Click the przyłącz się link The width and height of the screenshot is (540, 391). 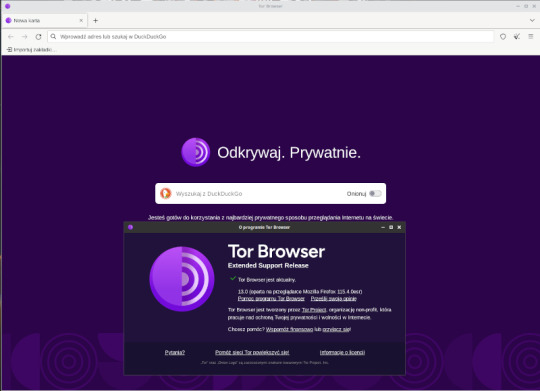(336, 329)
